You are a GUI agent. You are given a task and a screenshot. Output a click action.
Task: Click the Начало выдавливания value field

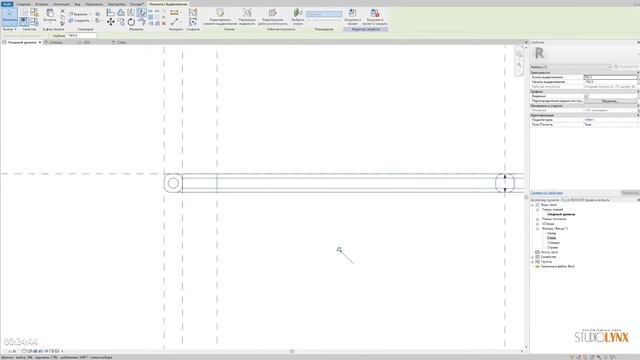[610, 82]
